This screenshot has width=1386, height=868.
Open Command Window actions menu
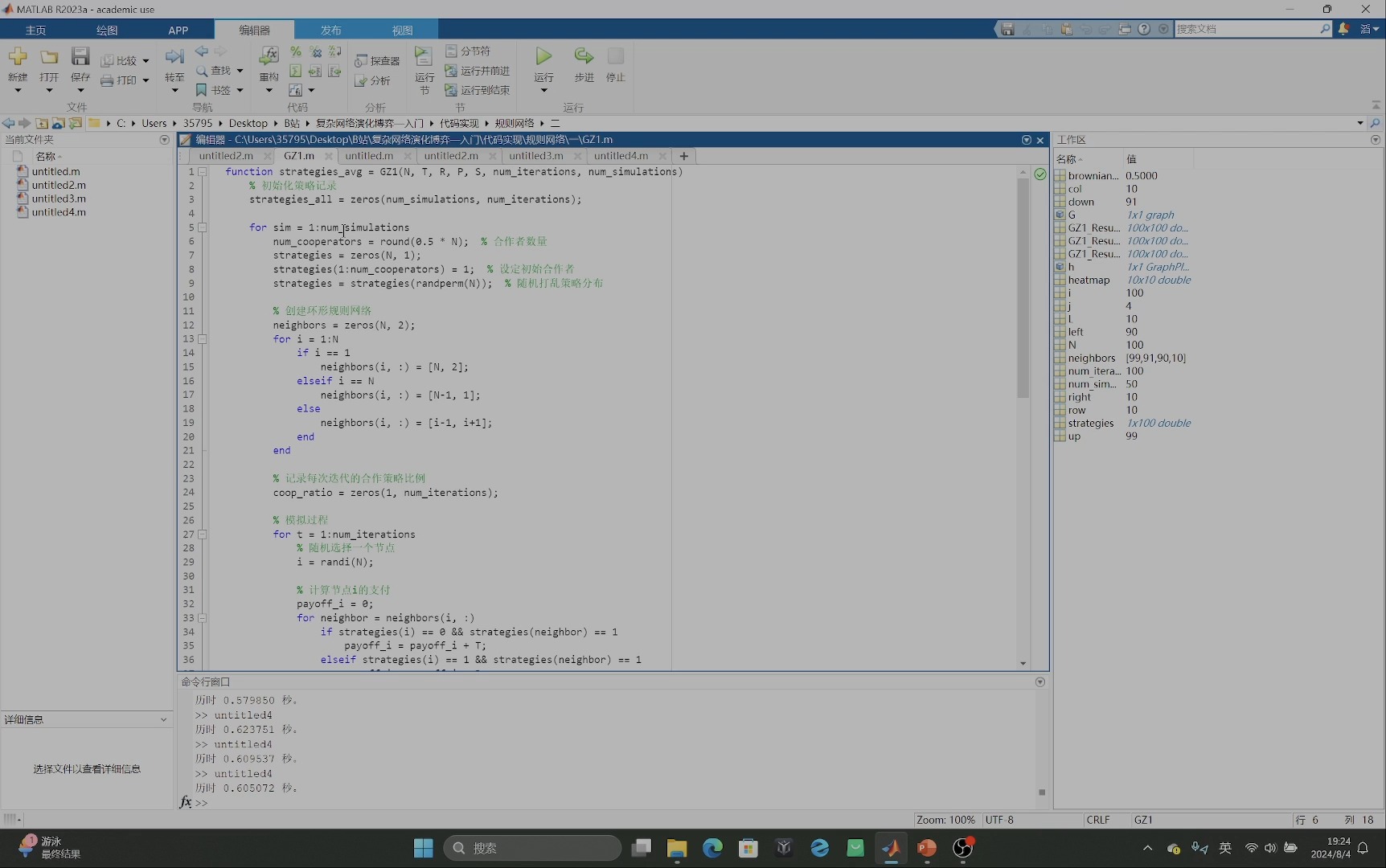tap(1040, 682)
